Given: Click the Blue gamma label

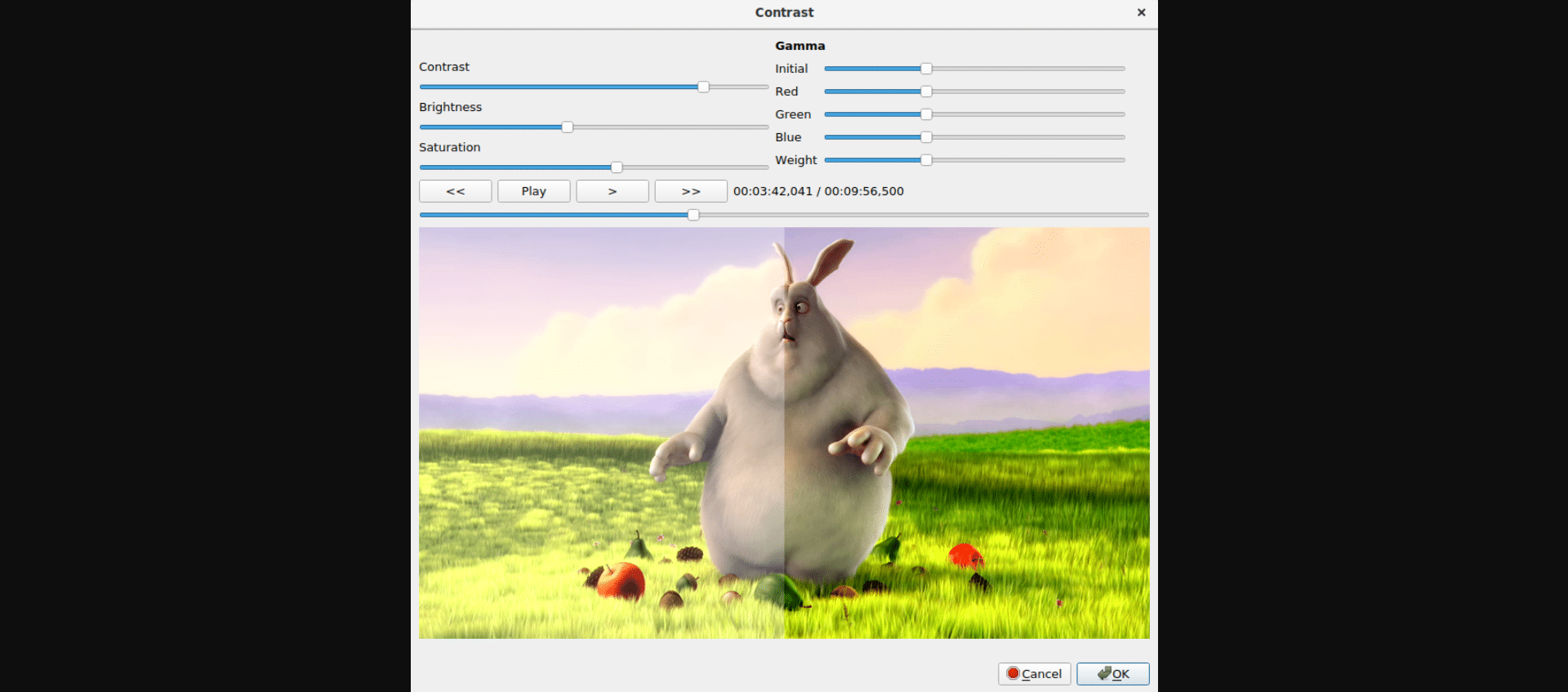Looking at the screenshot, I should [788, 137].
